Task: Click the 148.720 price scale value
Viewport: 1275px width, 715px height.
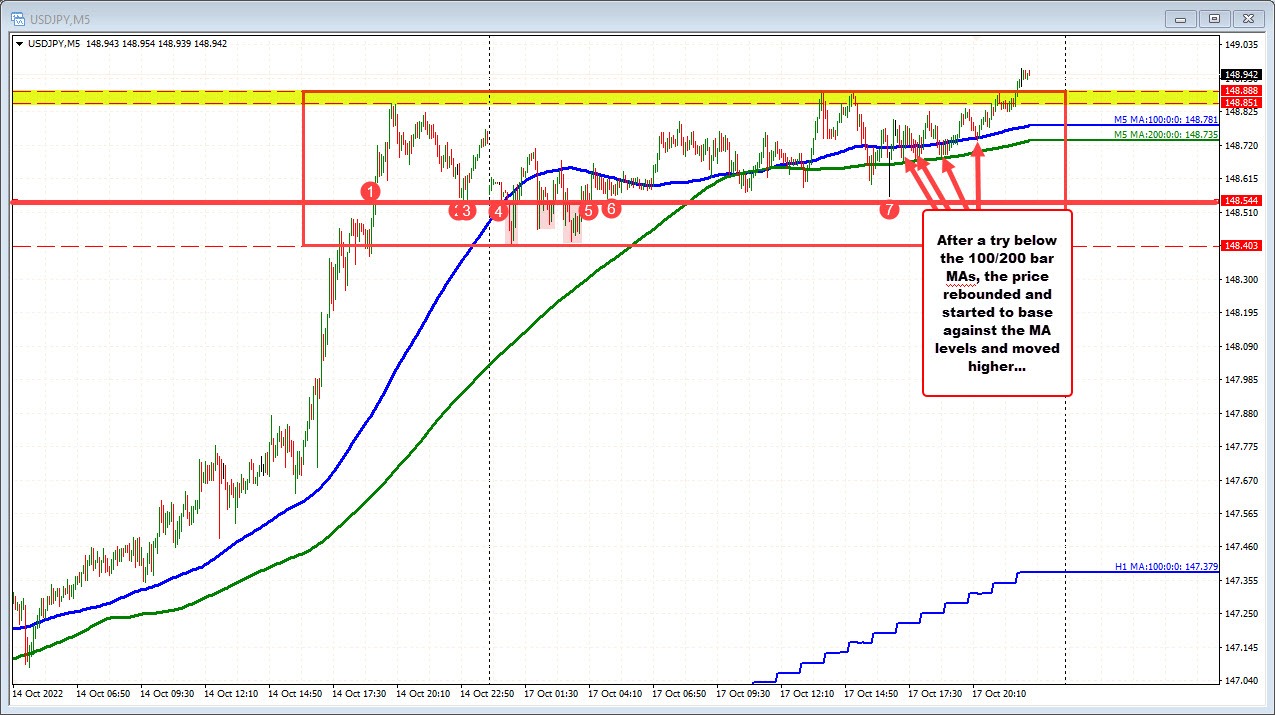Action: pyautogui.click(x=1241, y=146)
